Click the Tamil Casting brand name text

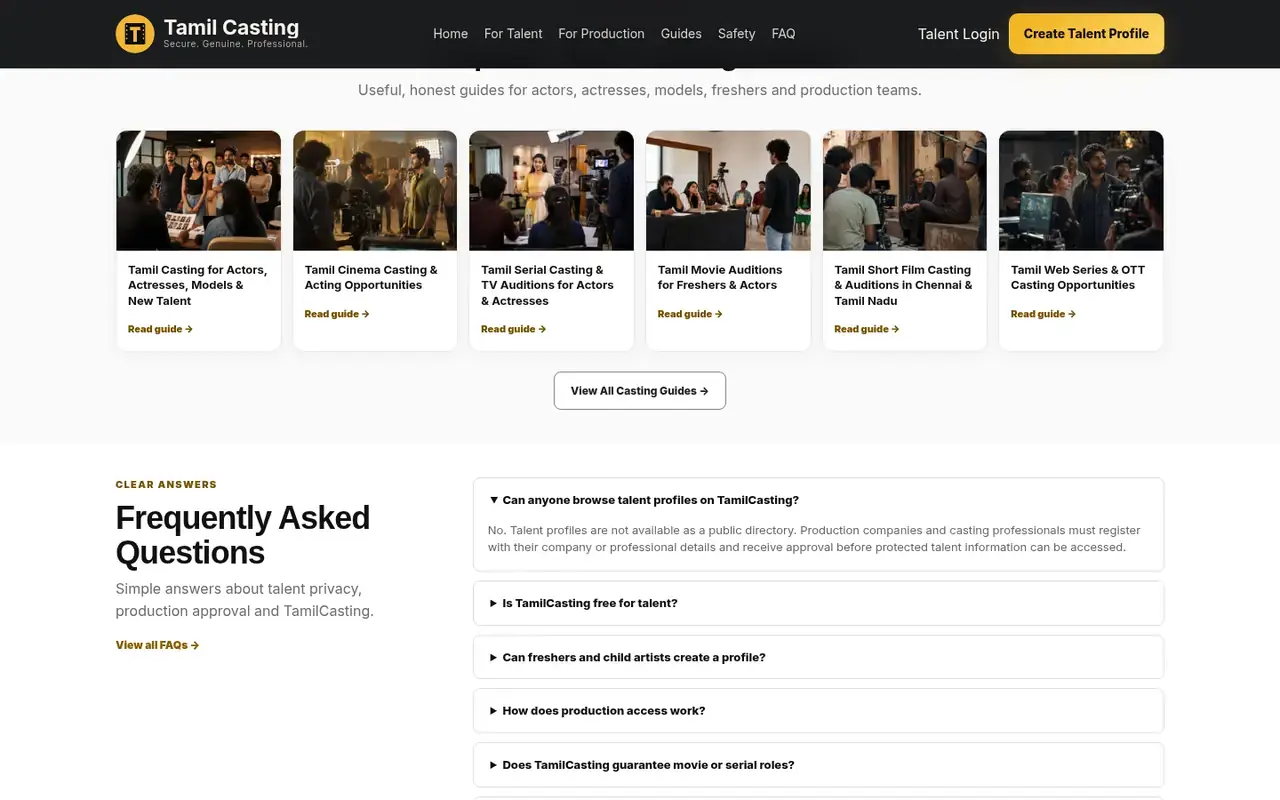(231, 27)
